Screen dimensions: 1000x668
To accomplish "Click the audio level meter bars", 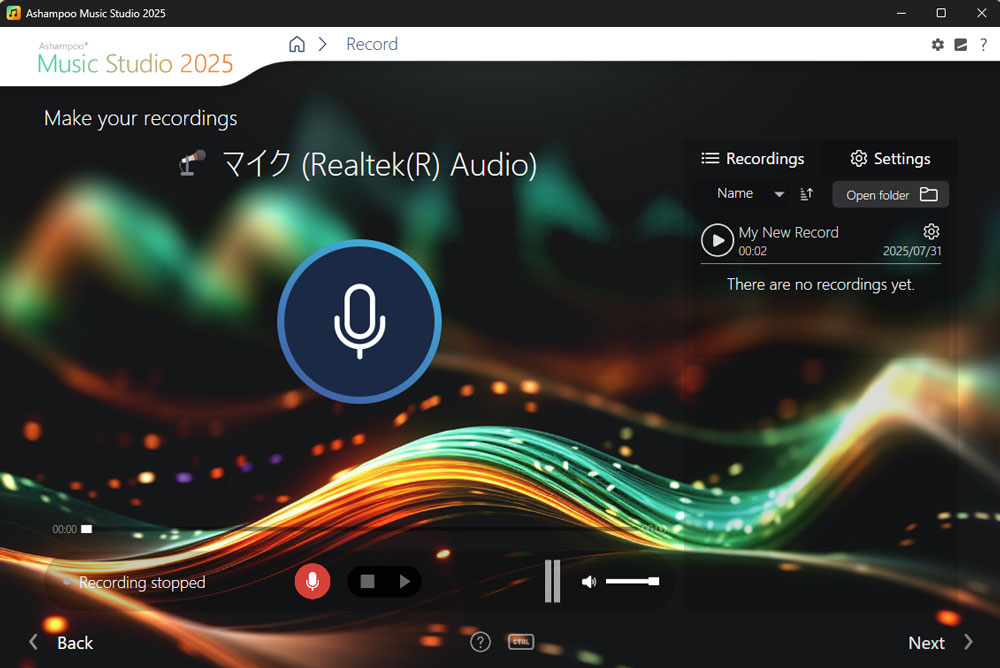I will pos(552,581).
